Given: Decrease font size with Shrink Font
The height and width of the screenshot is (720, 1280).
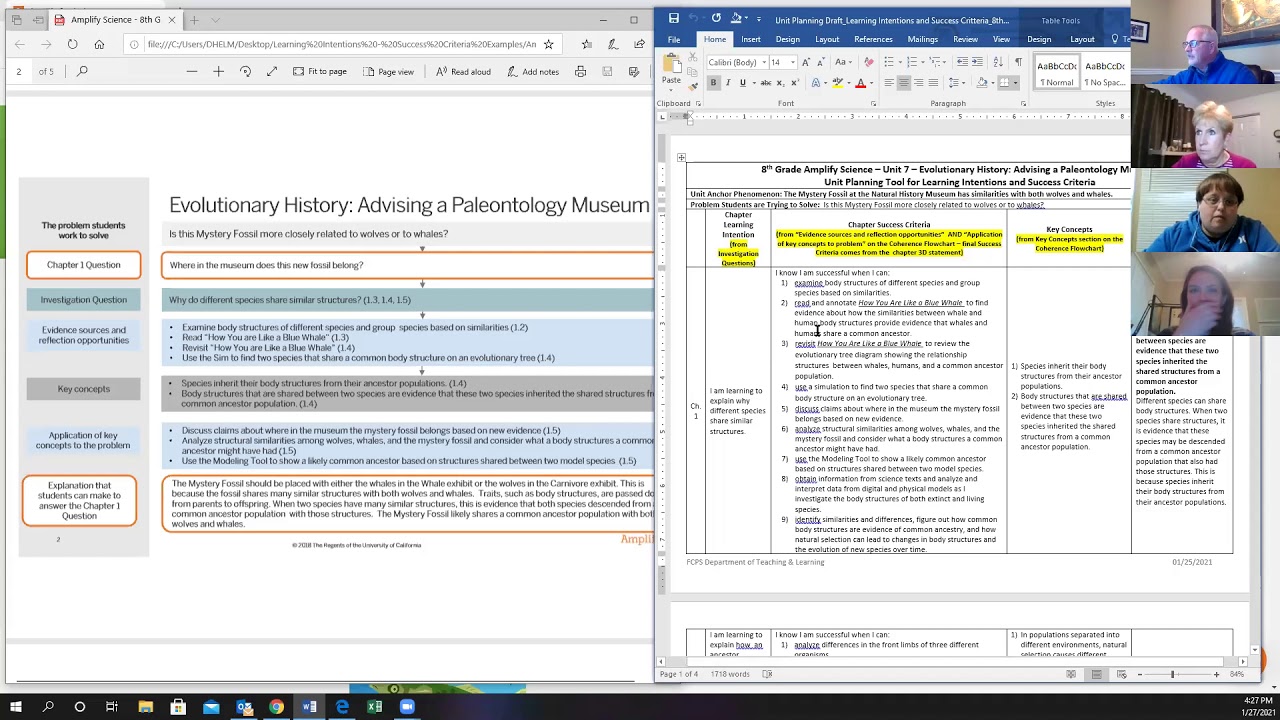Looking at the screenshot, I should point(821,62).
